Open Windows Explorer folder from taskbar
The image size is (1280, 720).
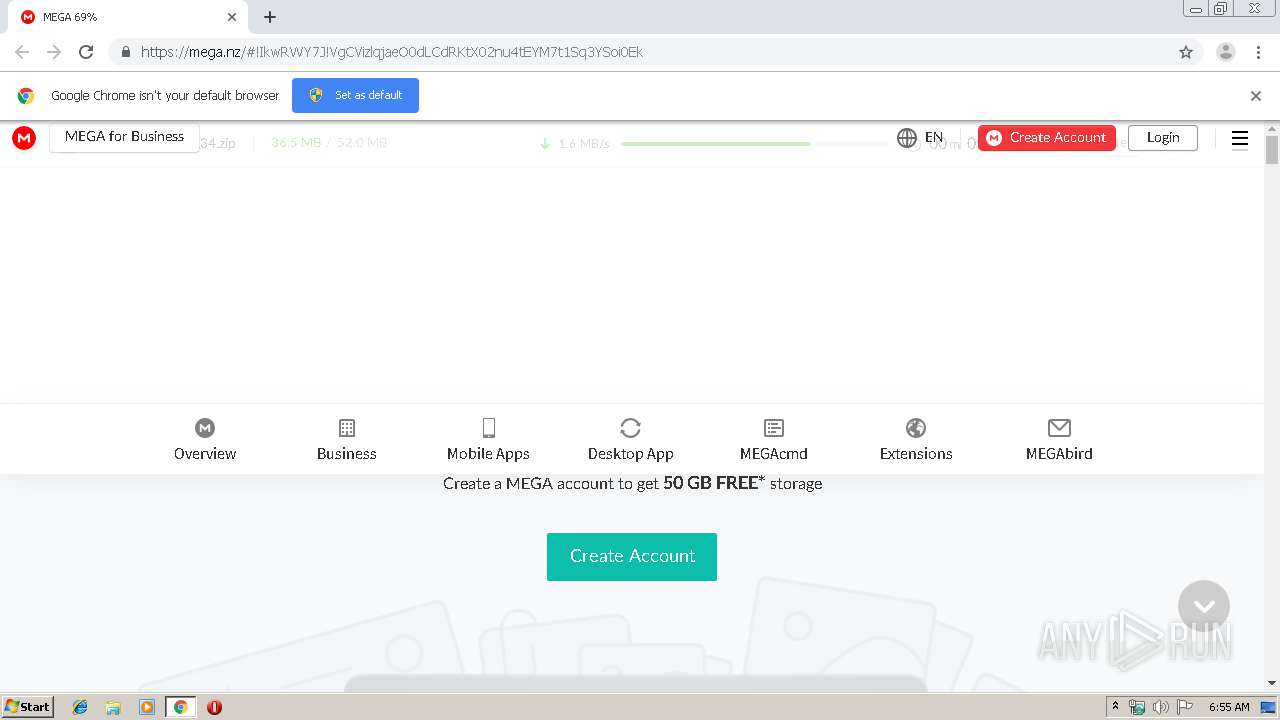[113, 707]
